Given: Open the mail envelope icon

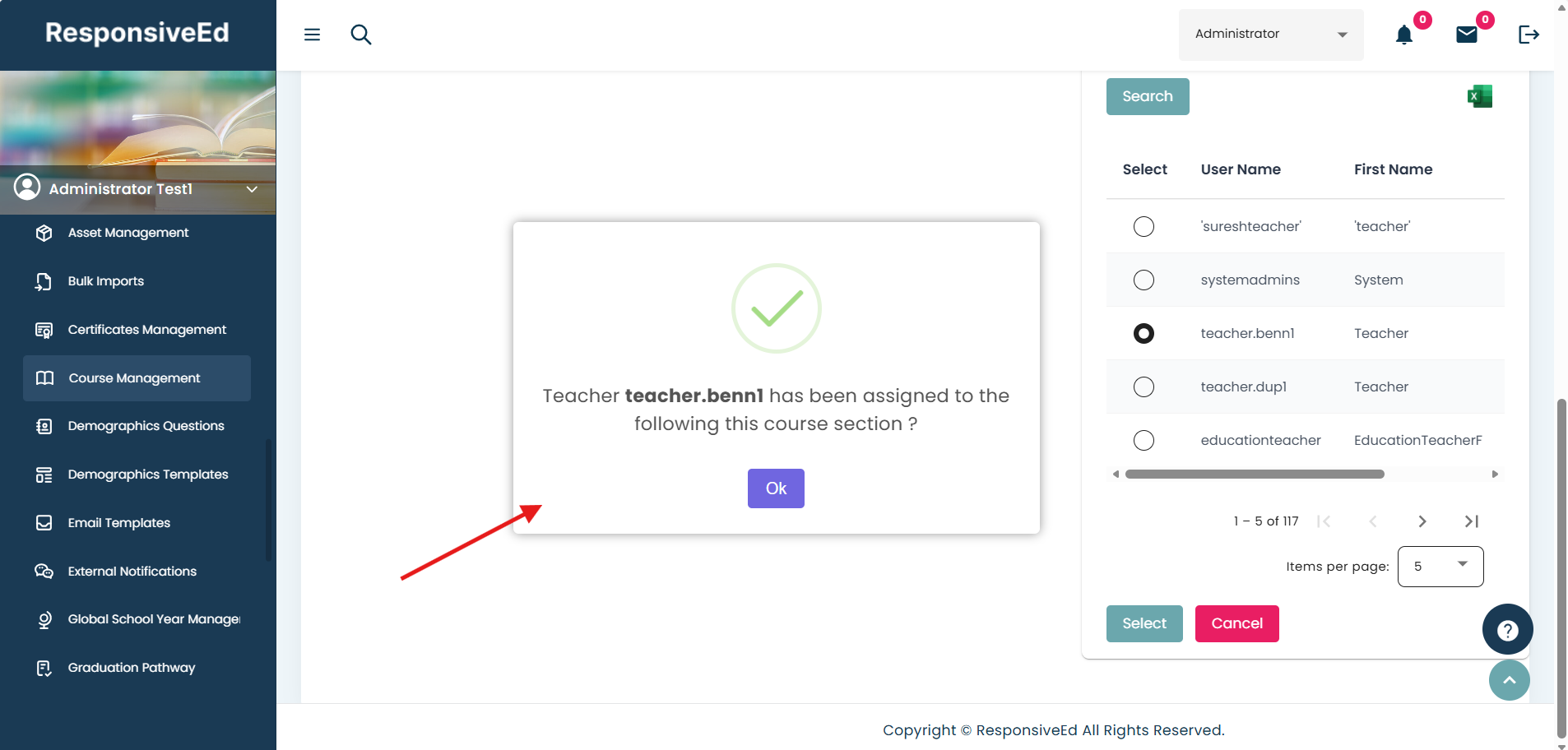Looking at the screenshot, I should 1467,35.
